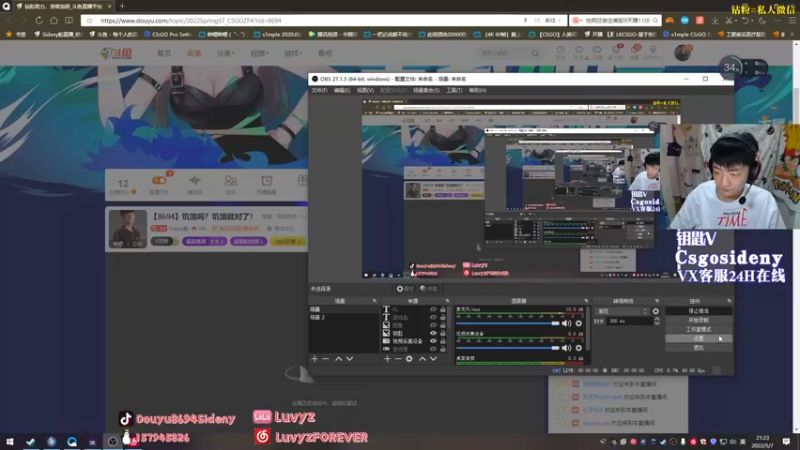Click the waveform audio icon on Douyu panel
This screenshot has width=800, height=450.
[195, 181]
